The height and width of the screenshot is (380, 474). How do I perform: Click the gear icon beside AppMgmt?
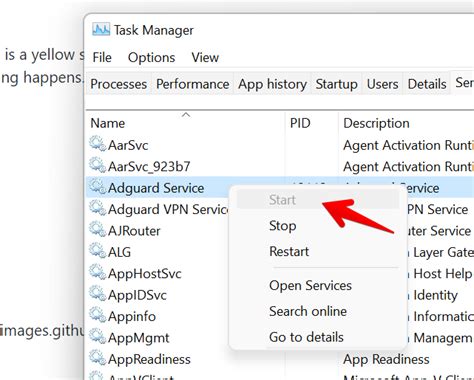point(98,337)
